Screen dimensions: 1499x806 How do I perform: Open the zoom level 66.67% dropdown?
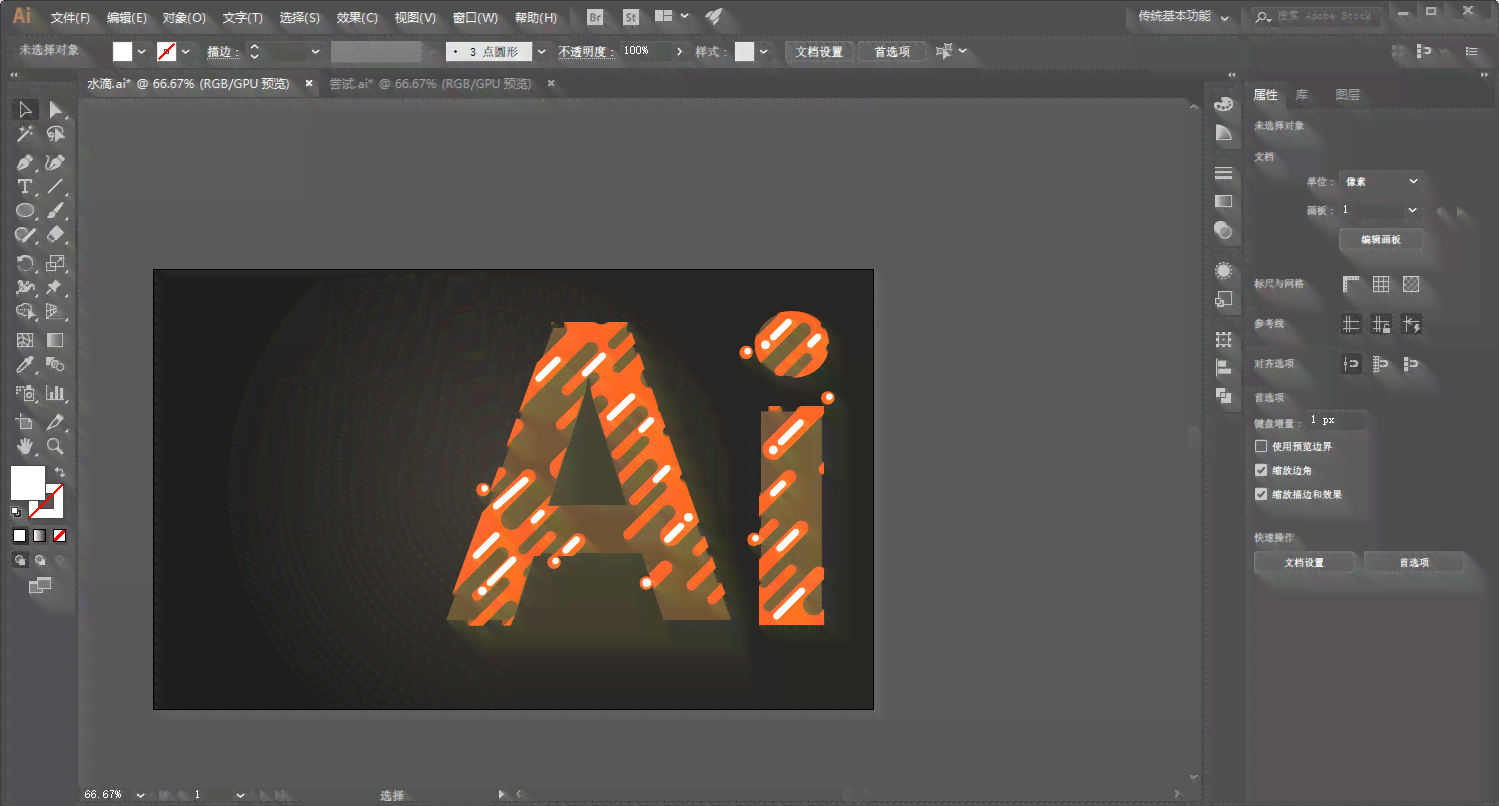(139, 795)
